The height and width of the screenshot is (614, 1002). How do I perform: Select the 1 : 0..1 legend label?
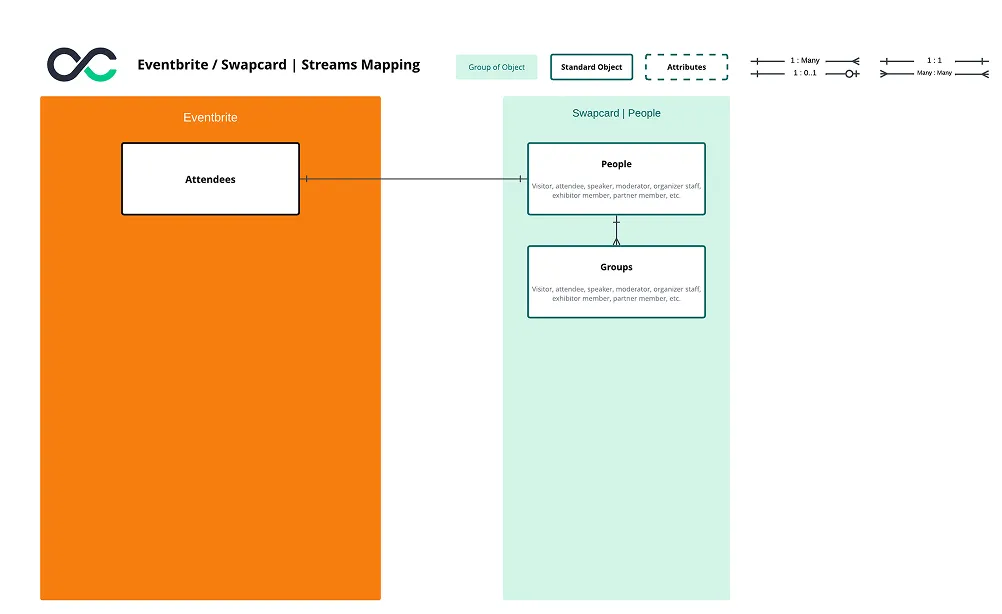pos(805,73)
